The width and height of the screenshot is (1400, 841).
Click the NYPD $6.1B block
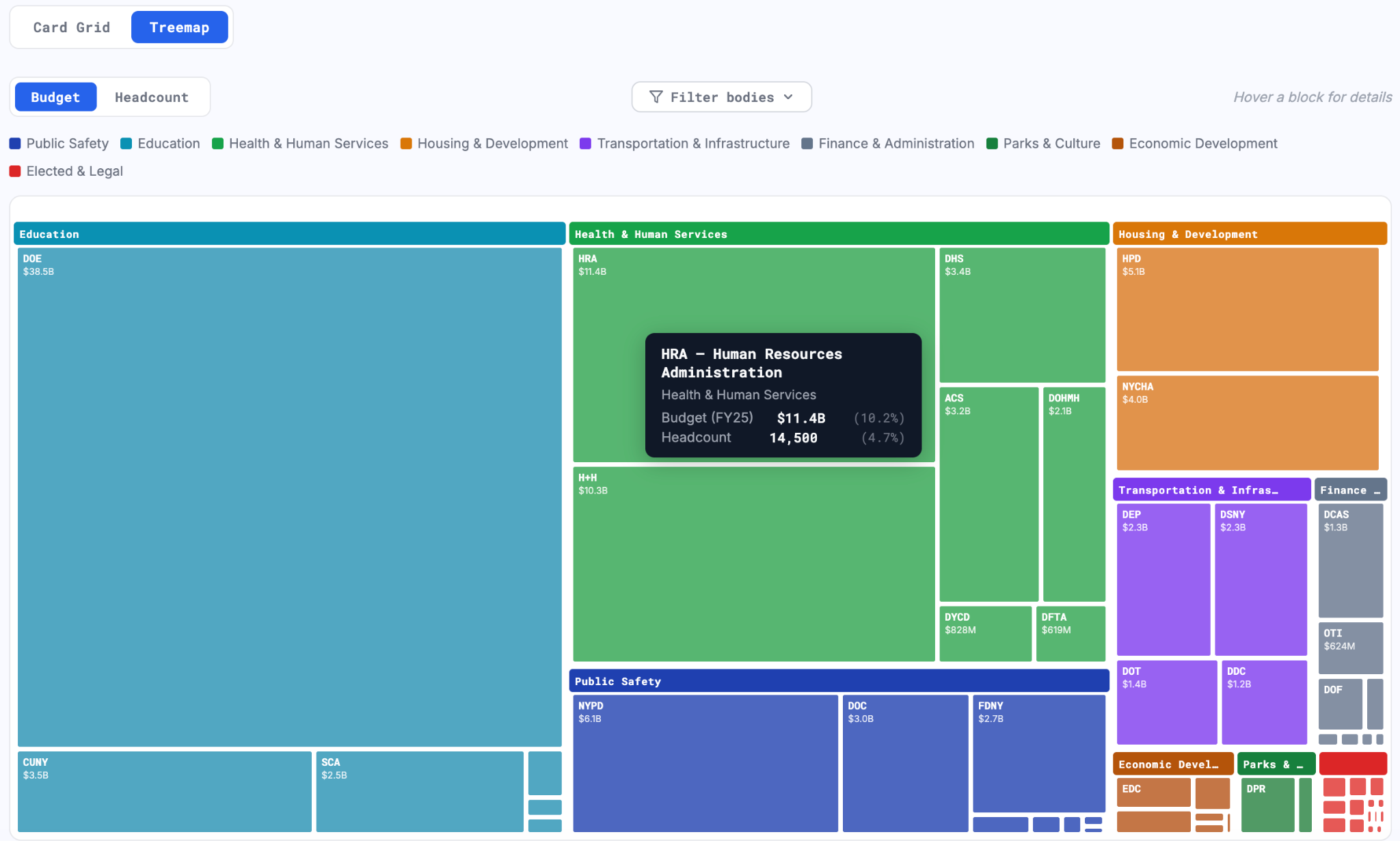(705, 762)
